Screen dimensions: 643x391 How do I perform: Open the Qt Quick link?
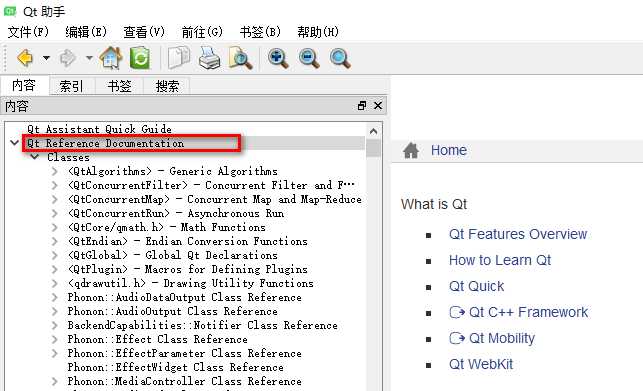tap(477, 286)
